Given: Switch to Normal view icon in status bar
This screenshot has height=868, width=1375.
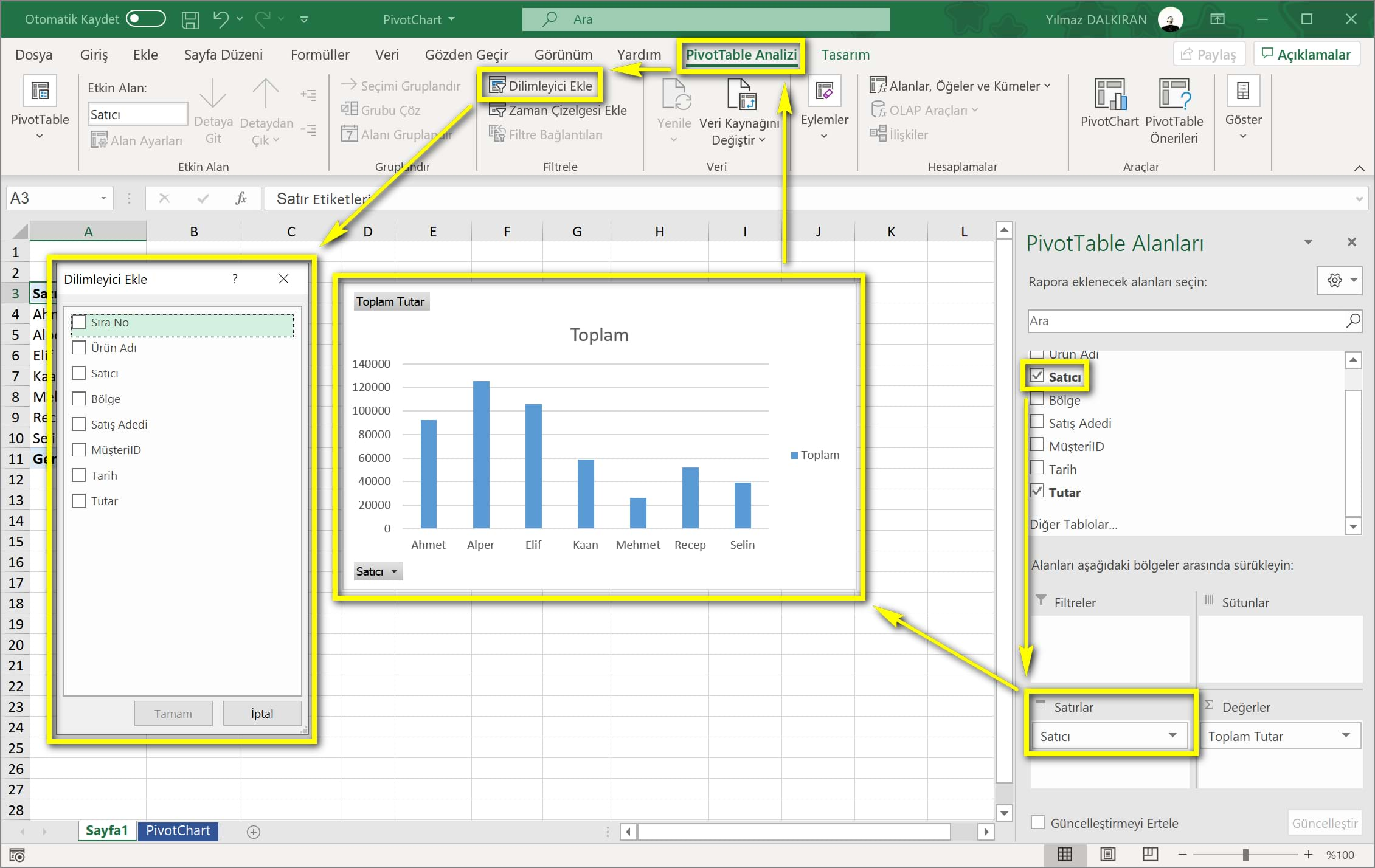Looking at the screenshot, I should point(1065,854).
